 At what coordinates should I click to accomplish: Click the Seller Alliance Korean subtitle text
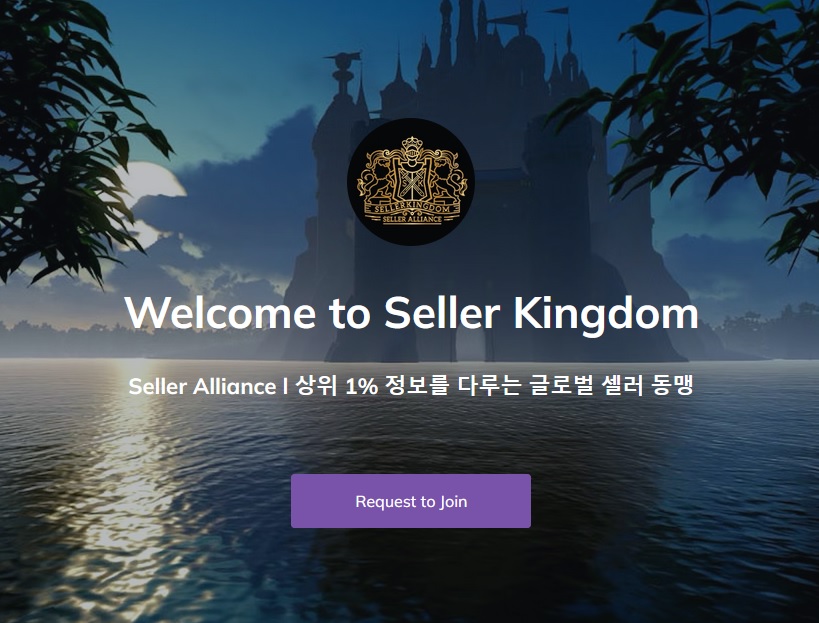point(411,386)
